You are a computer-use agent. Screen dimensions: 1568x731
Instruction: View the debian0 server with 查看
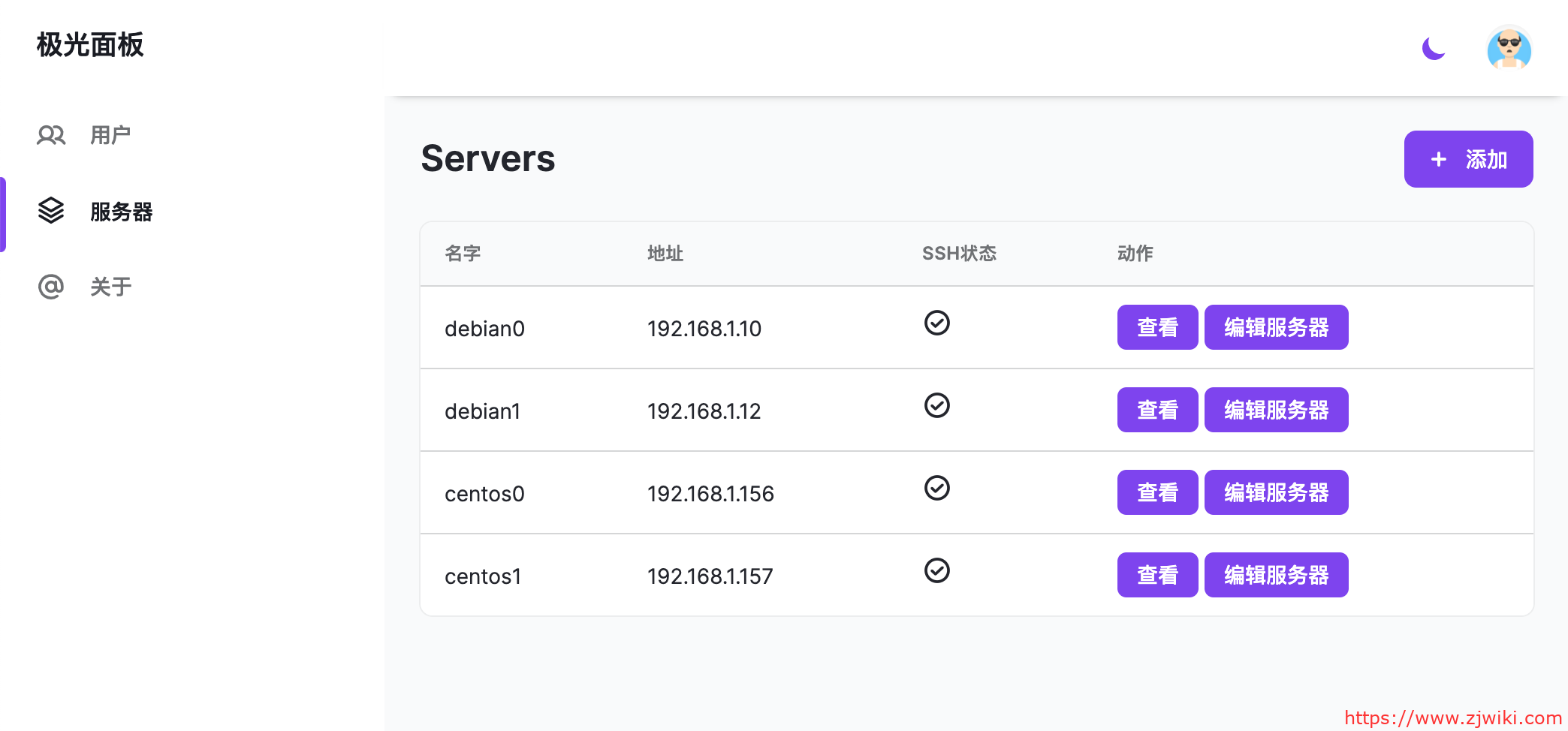[1157, 327]
